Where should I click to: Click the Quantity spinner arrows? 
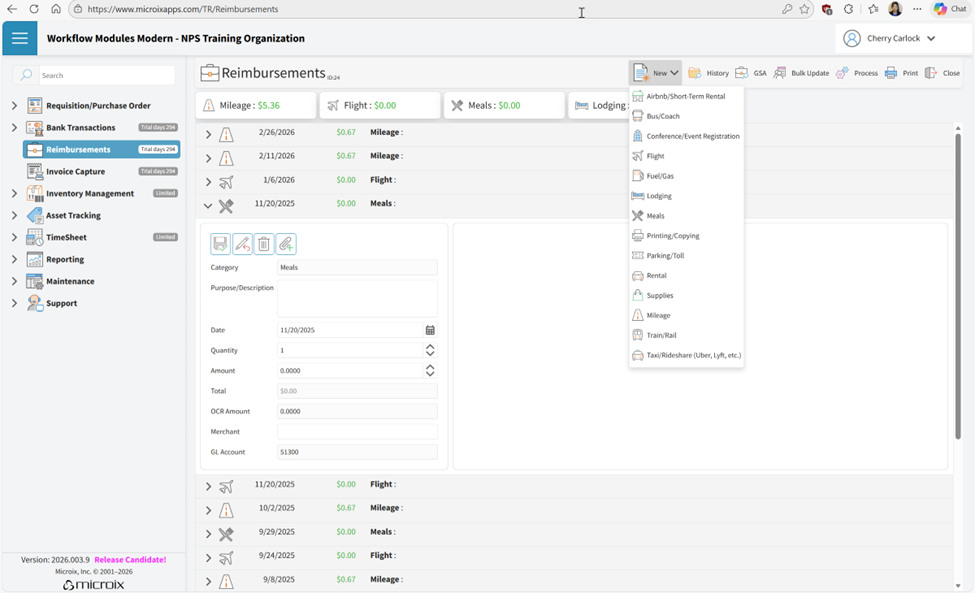[430, 350]
